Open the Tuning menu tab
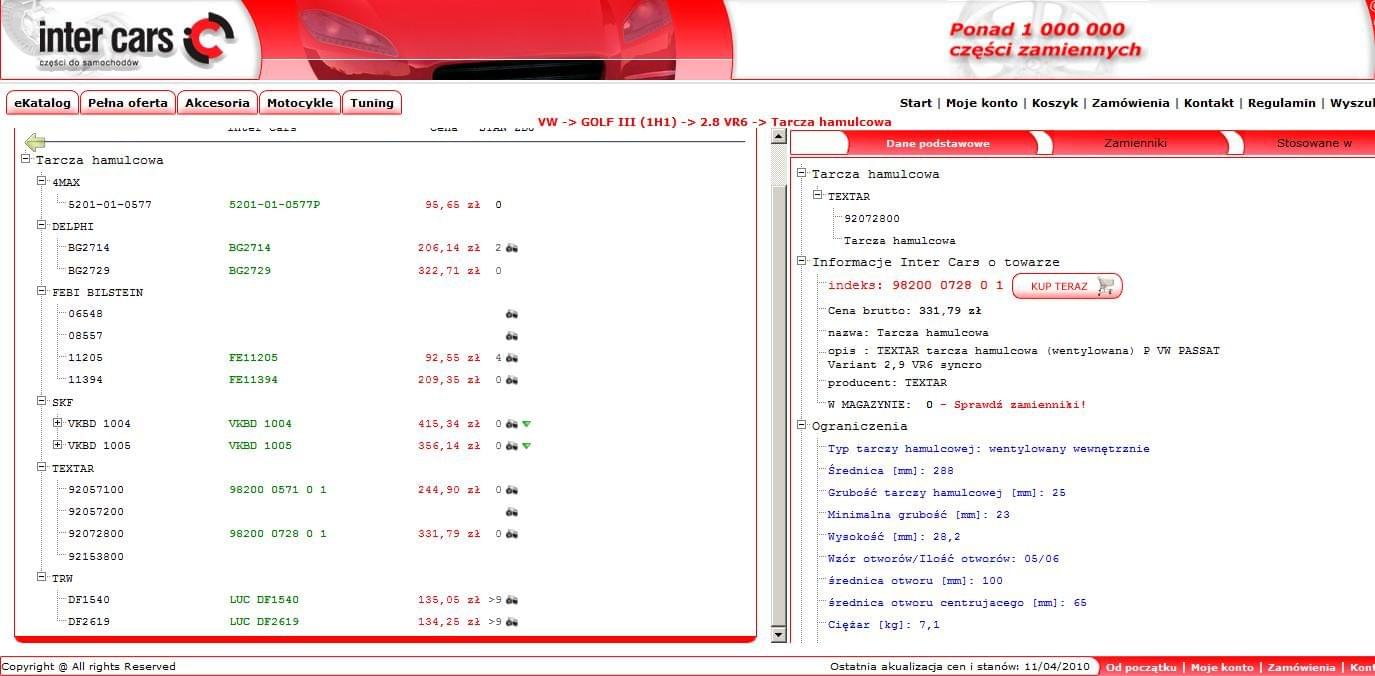 (x=372, y=103)
